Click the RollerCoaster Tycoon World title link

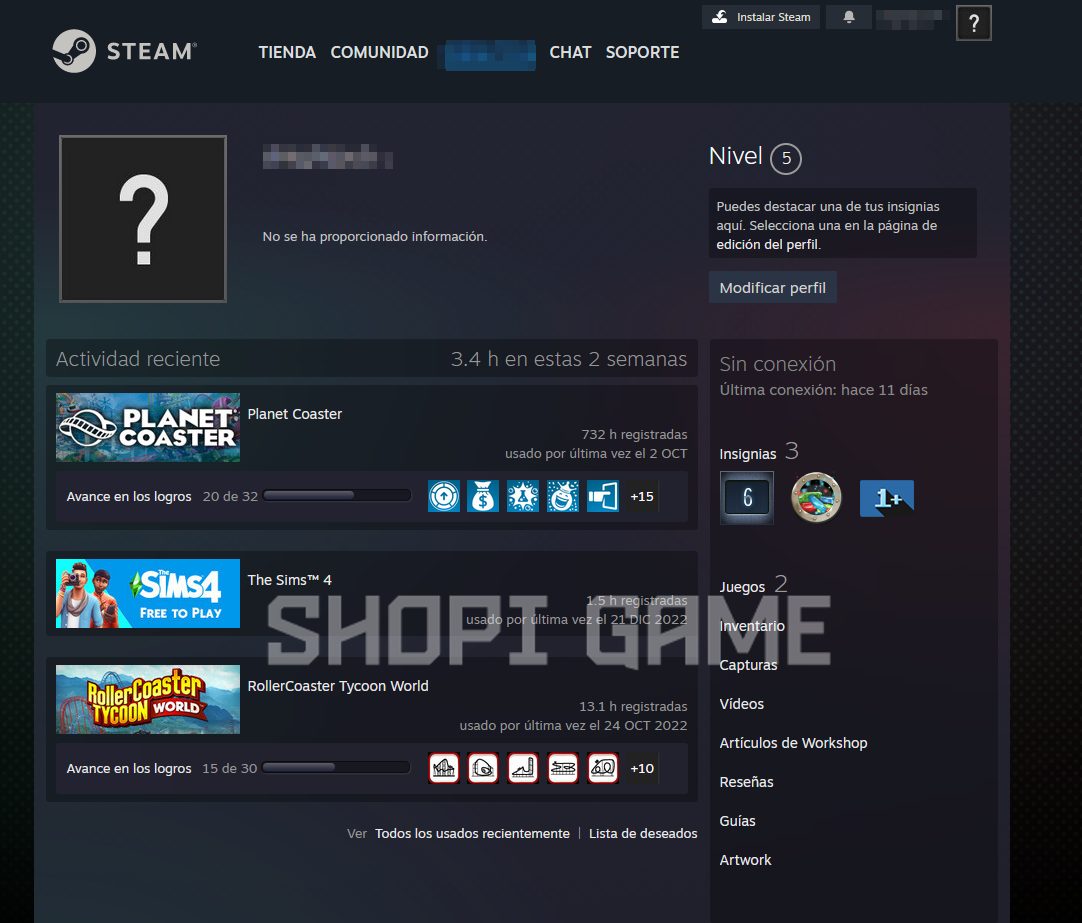tap(337, 686)
